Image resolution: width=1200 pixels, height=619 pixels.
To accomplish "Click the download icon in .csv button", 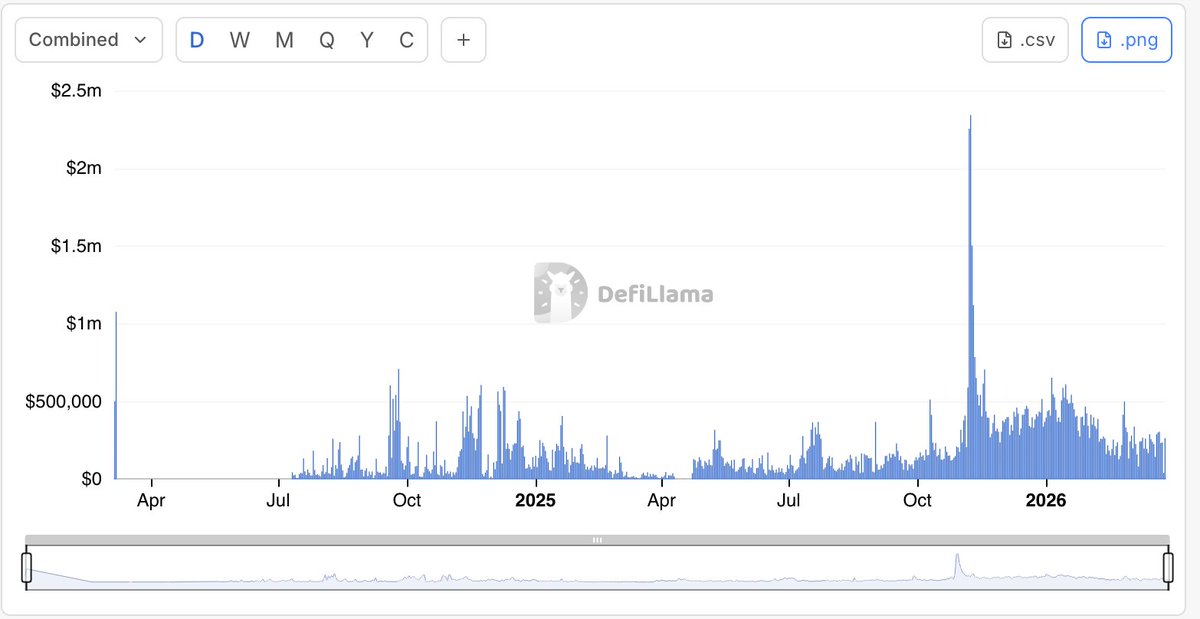I will tap(1005, 40).
